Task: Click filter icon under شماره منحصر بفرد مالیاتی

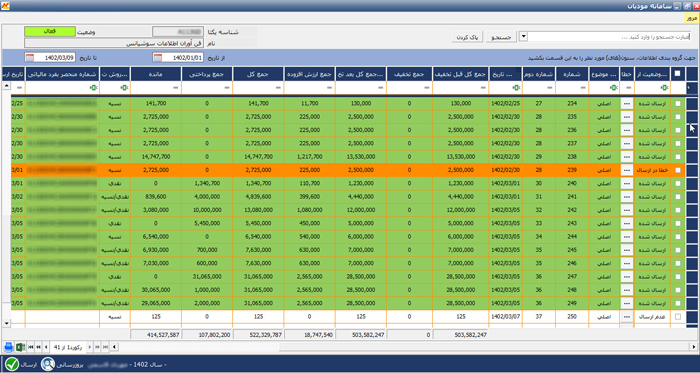Action: point(93,88)
